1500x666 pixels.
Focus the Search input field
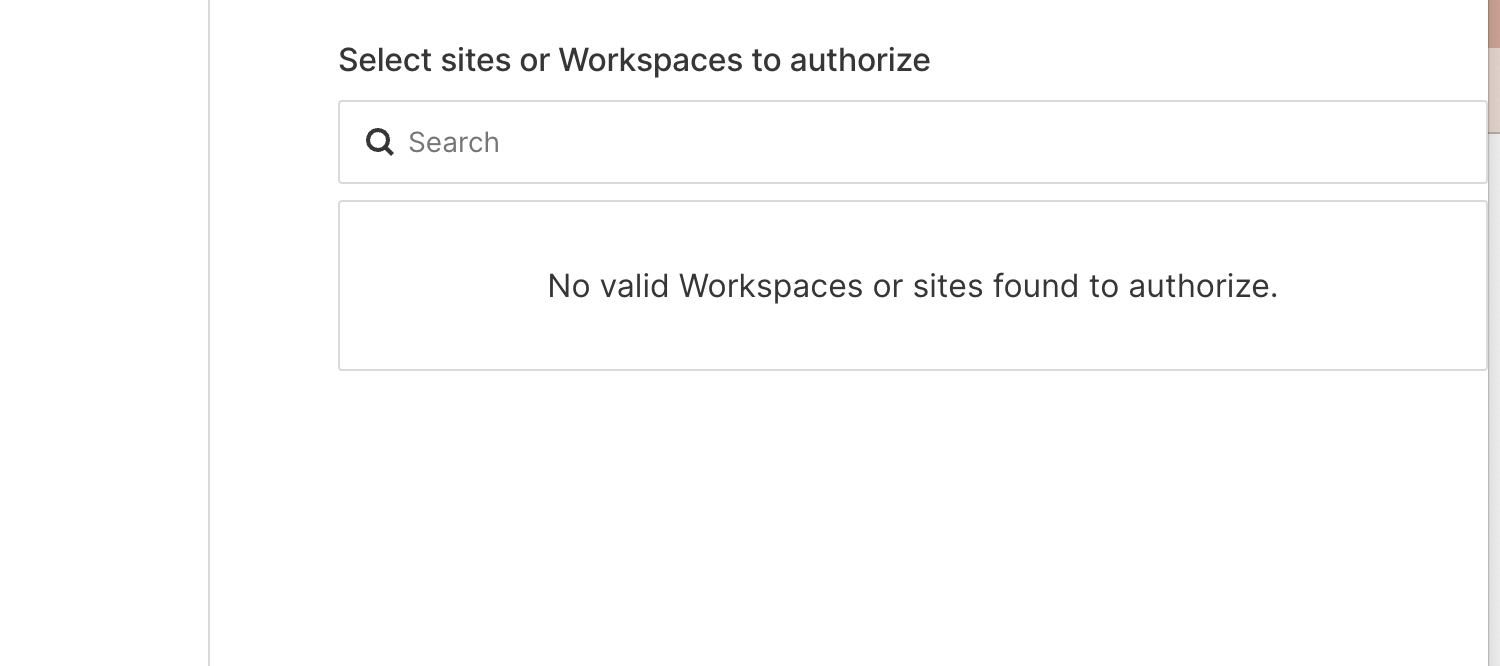click(912, 142)
